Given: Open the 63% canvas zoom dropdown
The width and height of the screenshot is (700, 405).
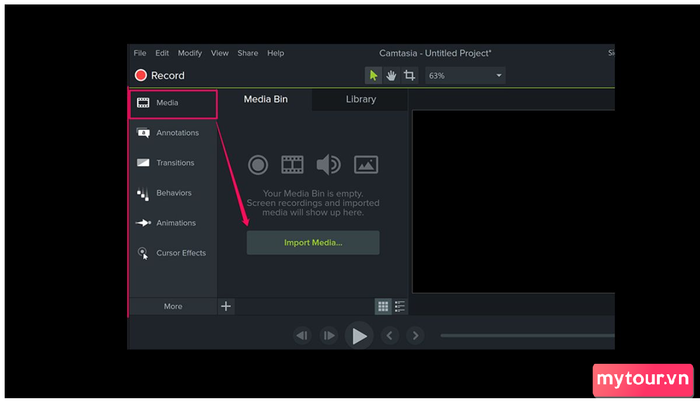Looking at the screenshot, I should click(x=465, y=75).
